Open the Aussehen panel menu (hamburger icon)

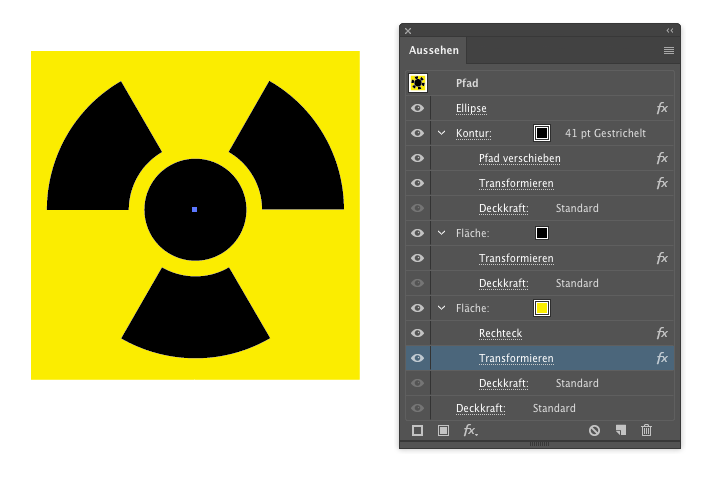pos(669,50)
